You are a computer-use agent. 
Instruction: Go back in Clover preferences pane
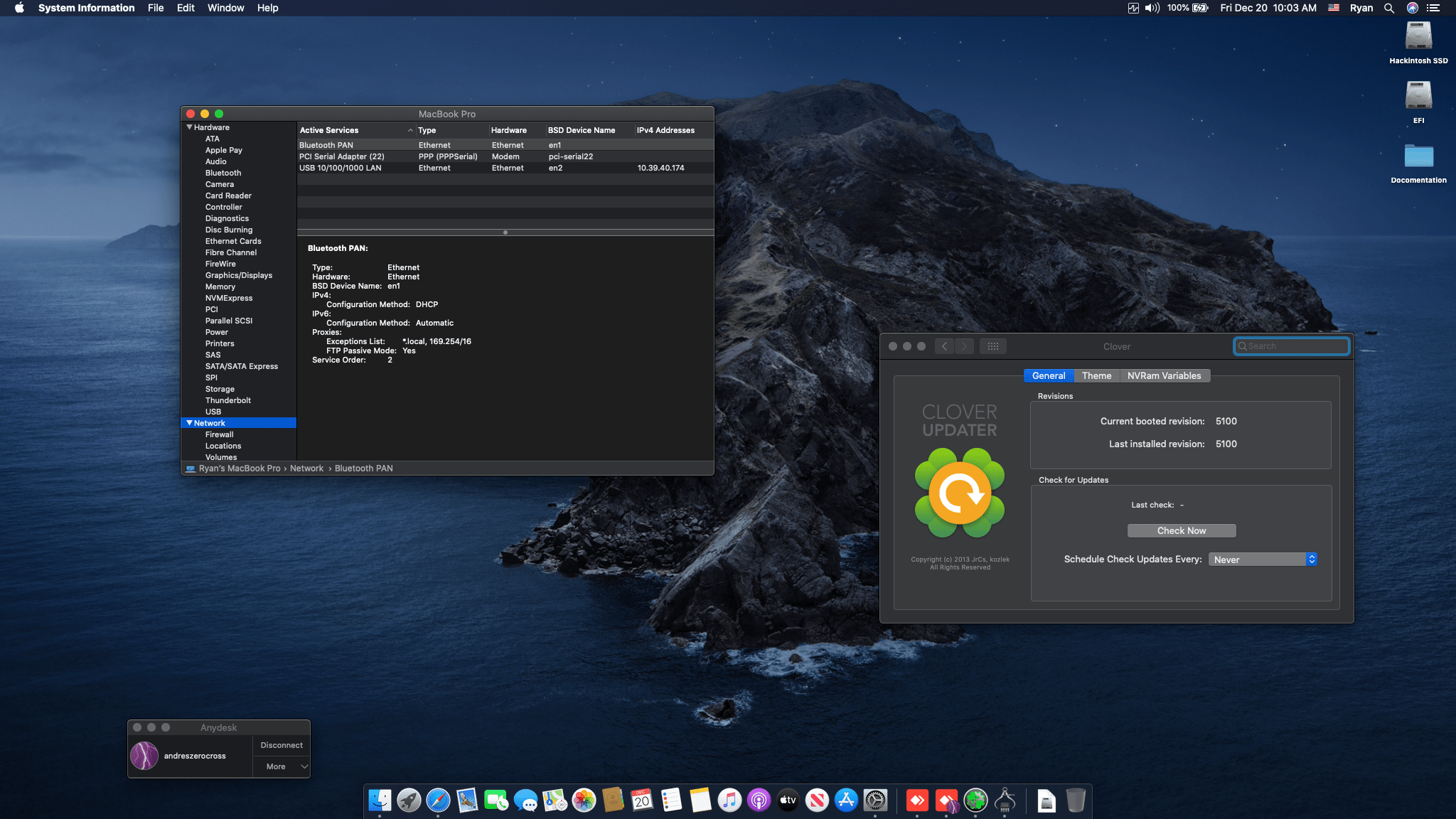[x=944, y=346]
